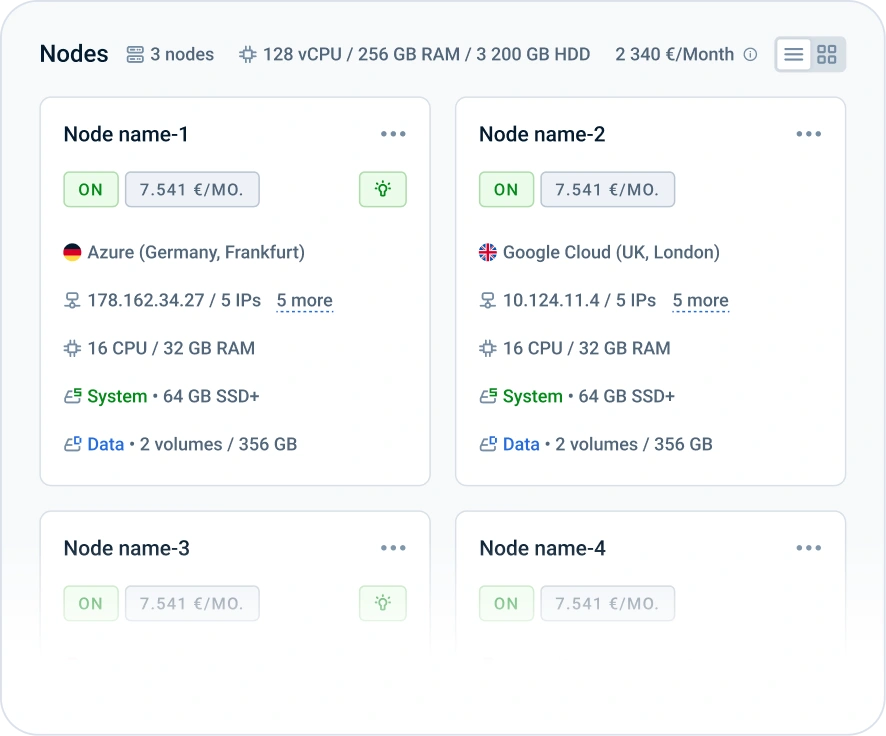Click the Google Cloud (UK, London) text
This screenshot has height=736, width=886.
pyautogui.click(x=611, y=252)
